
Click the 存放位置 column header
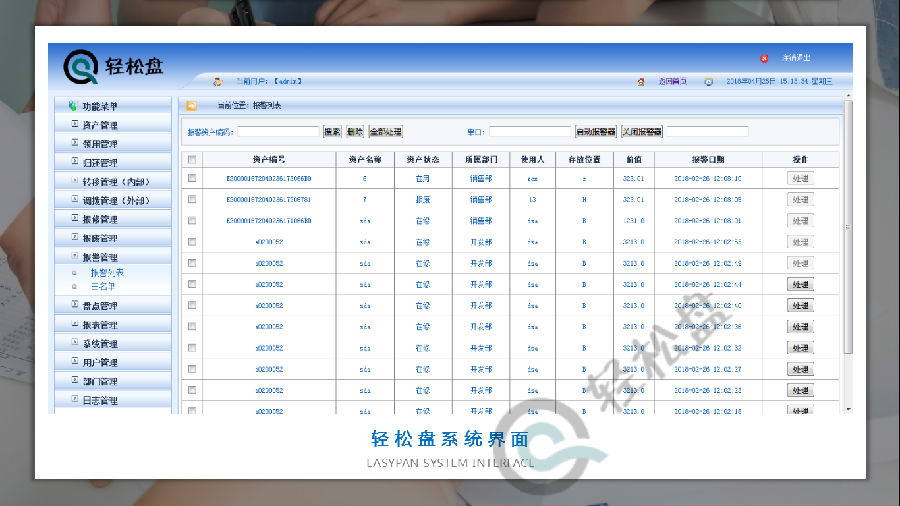pos(584,159)
